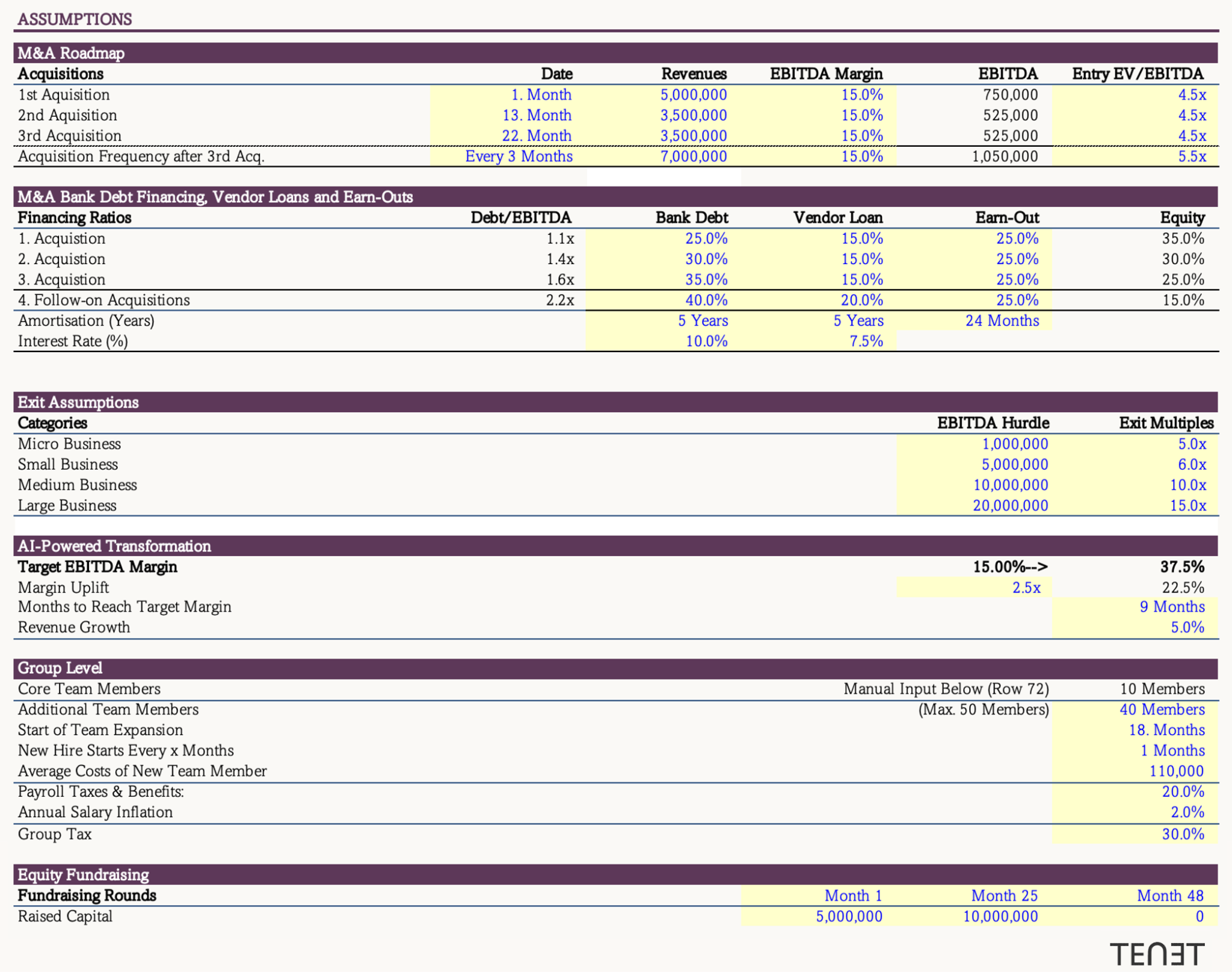The width and height of the screenshot is (1232, 972).
Task: Select New Hire interval '1 Months' cell
Action: tap(1135, 751)
